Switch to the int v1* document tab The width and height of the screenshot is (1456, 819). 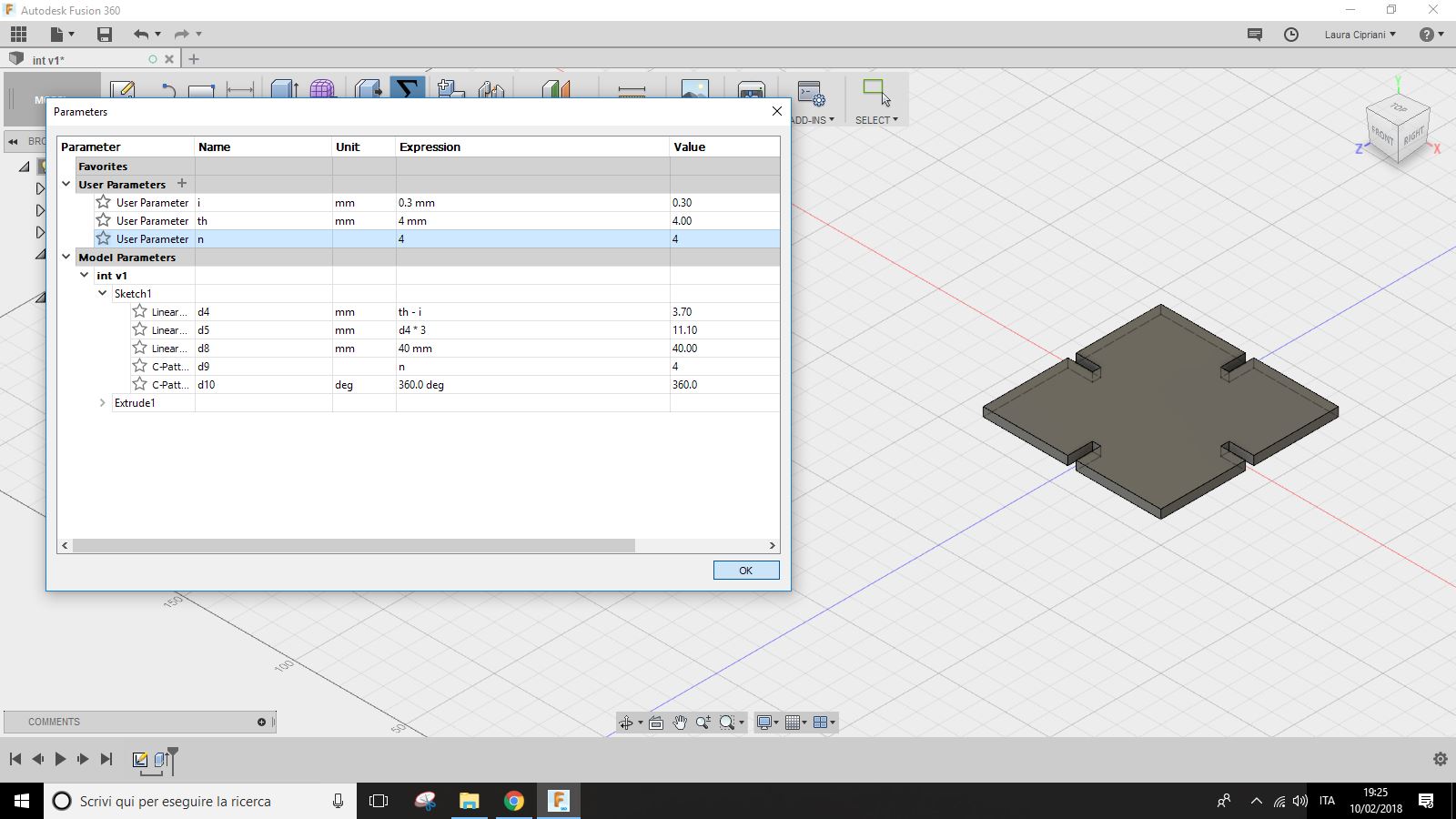click(x=49, y=60)
